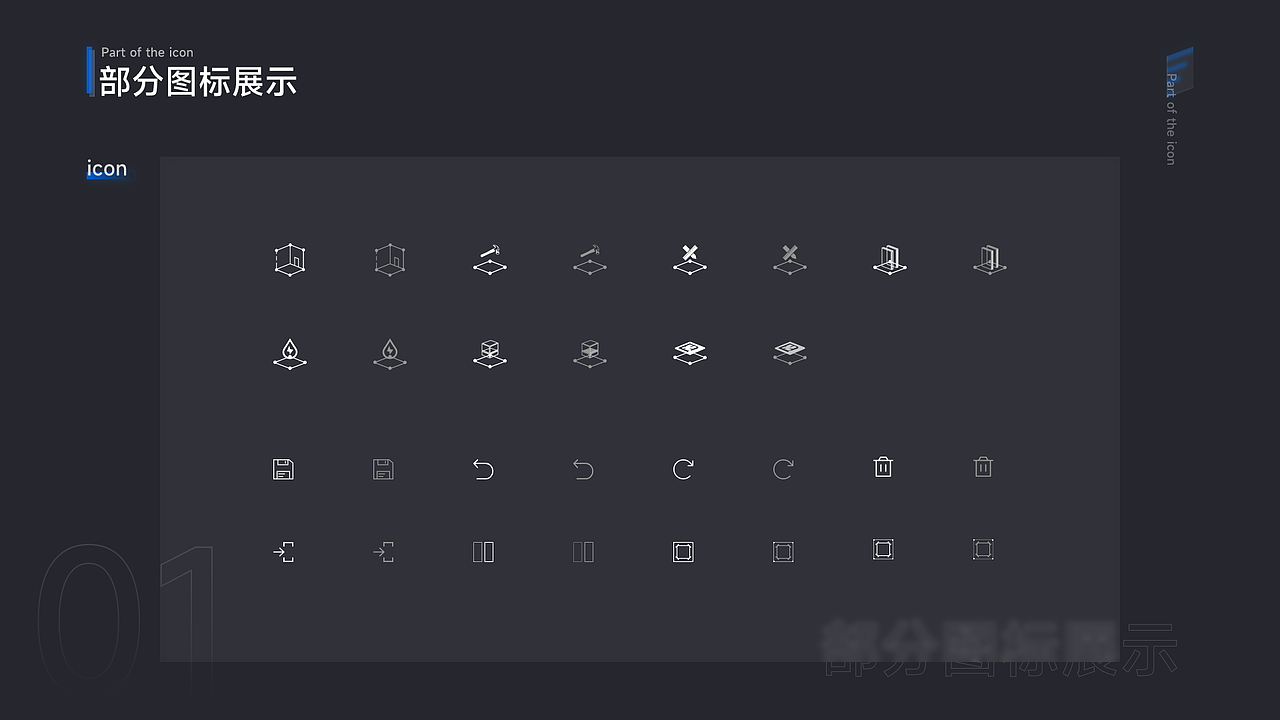Viewport: 1280px width, 720px height.
Task: Click the dimmed gray undo arrow
Action: point(583,469)
